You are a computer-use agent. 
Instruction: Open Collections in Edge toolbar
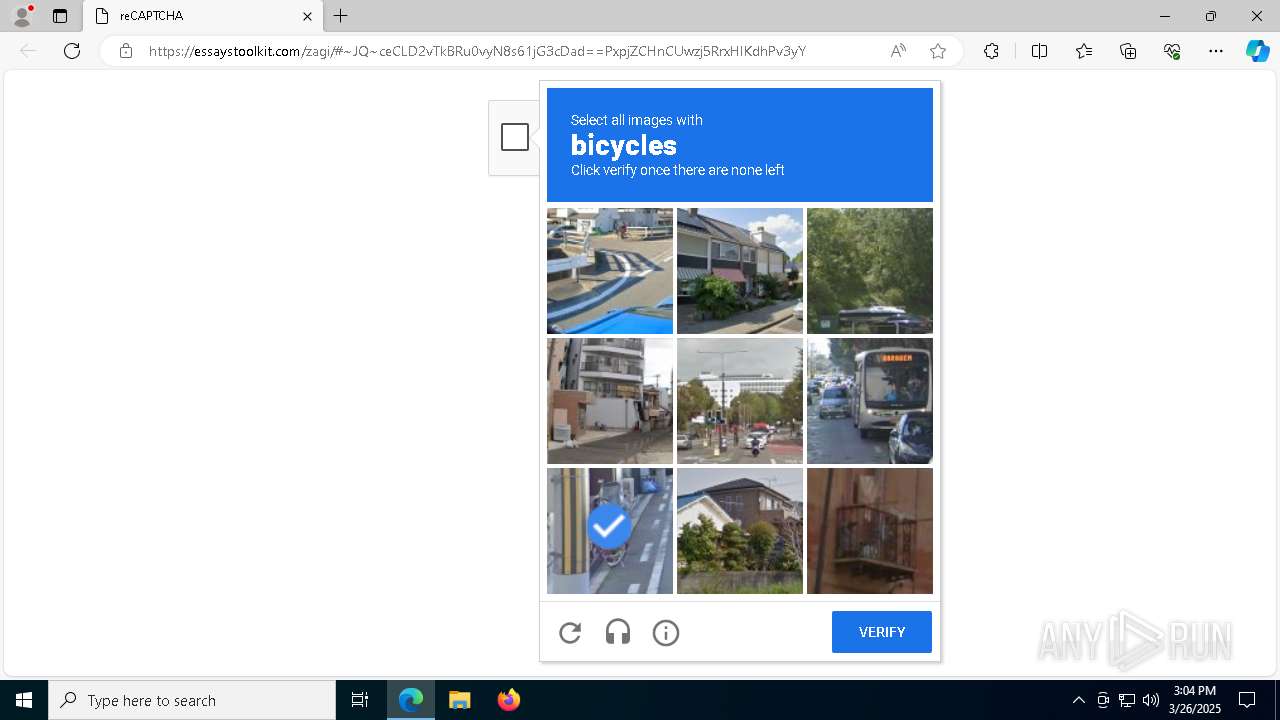(1128, 51)
